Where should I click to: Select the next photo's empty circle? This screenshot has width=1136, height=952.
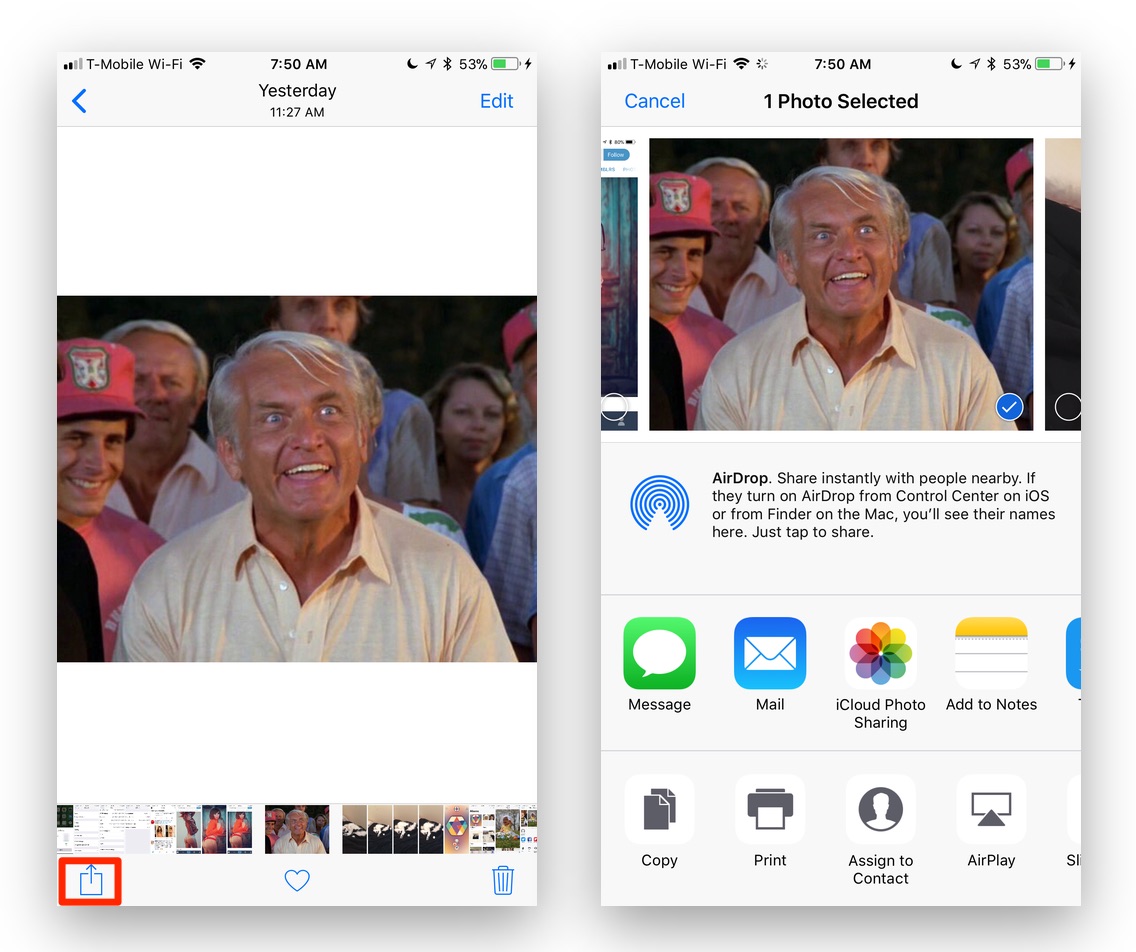[1067, 407]
